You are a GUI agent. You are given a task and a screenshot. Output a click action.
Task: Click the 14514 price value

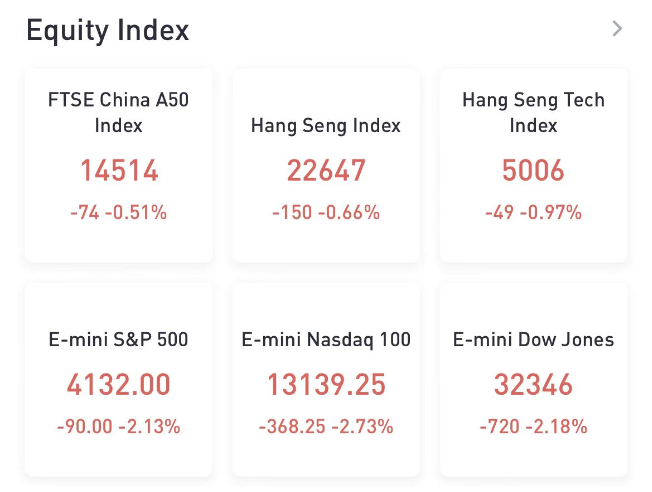tap(119, 171)
